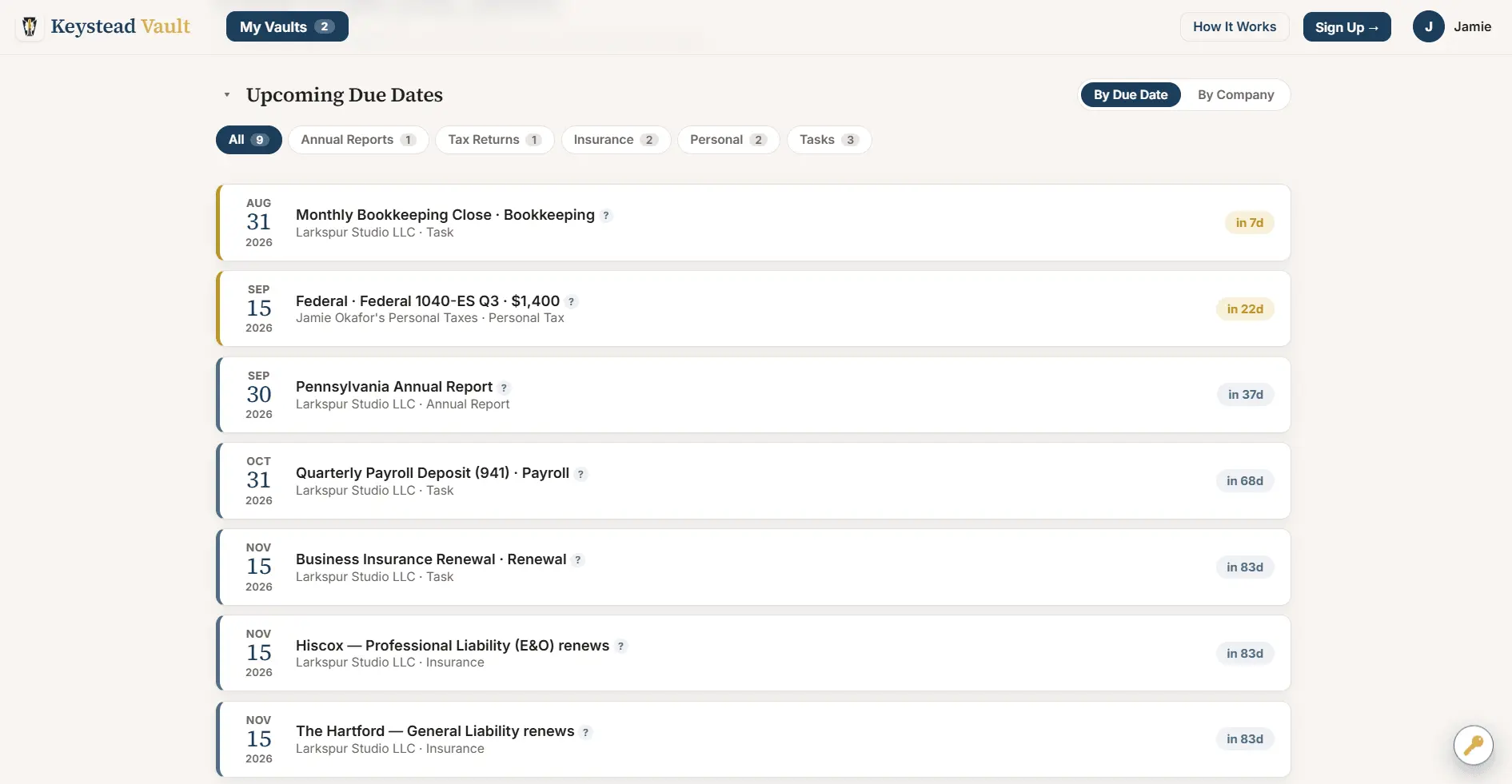
Task: Open the Federal 1040-ES Q3 $1,400 item
Action: pos(753,308)
